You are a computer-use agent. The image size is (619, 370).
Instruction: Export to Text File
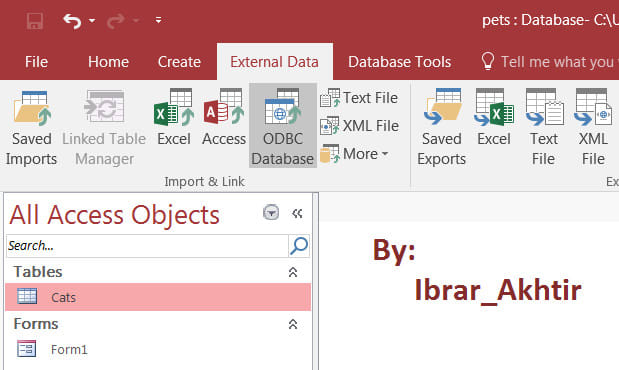point(544,127)
